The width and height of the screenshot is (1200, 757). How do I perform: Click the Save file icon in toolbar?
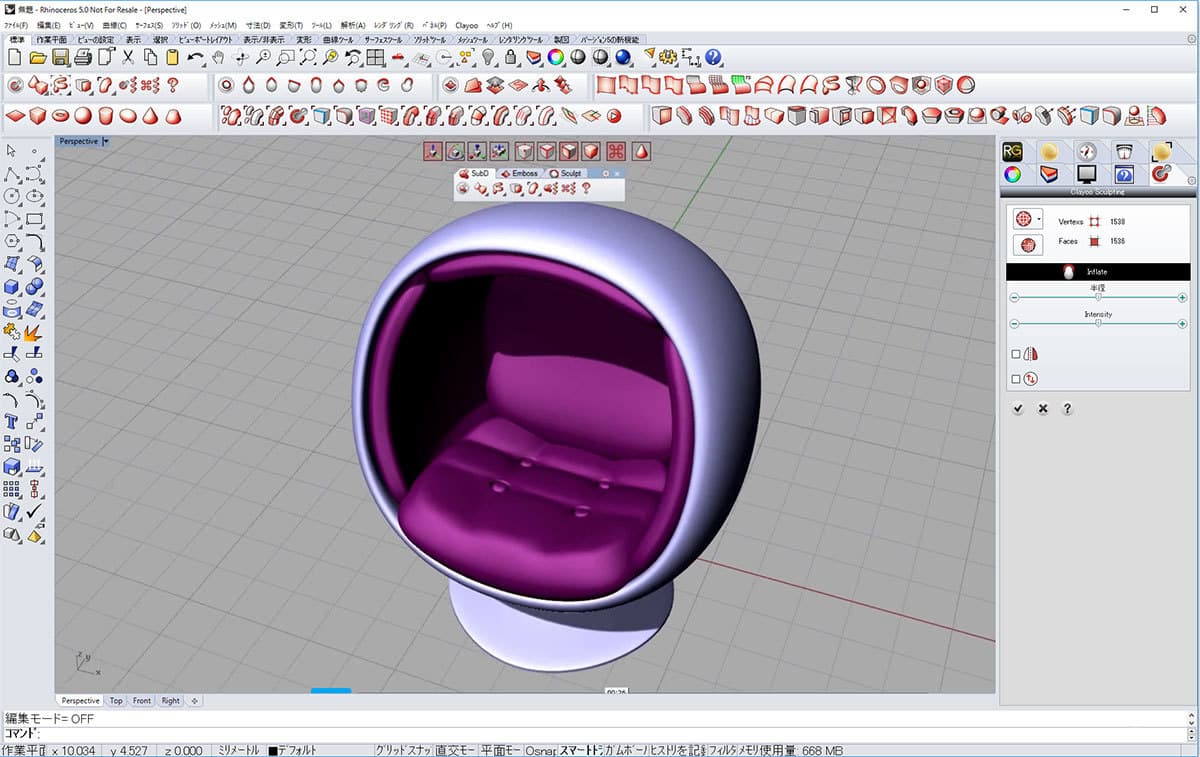(61, 57)
